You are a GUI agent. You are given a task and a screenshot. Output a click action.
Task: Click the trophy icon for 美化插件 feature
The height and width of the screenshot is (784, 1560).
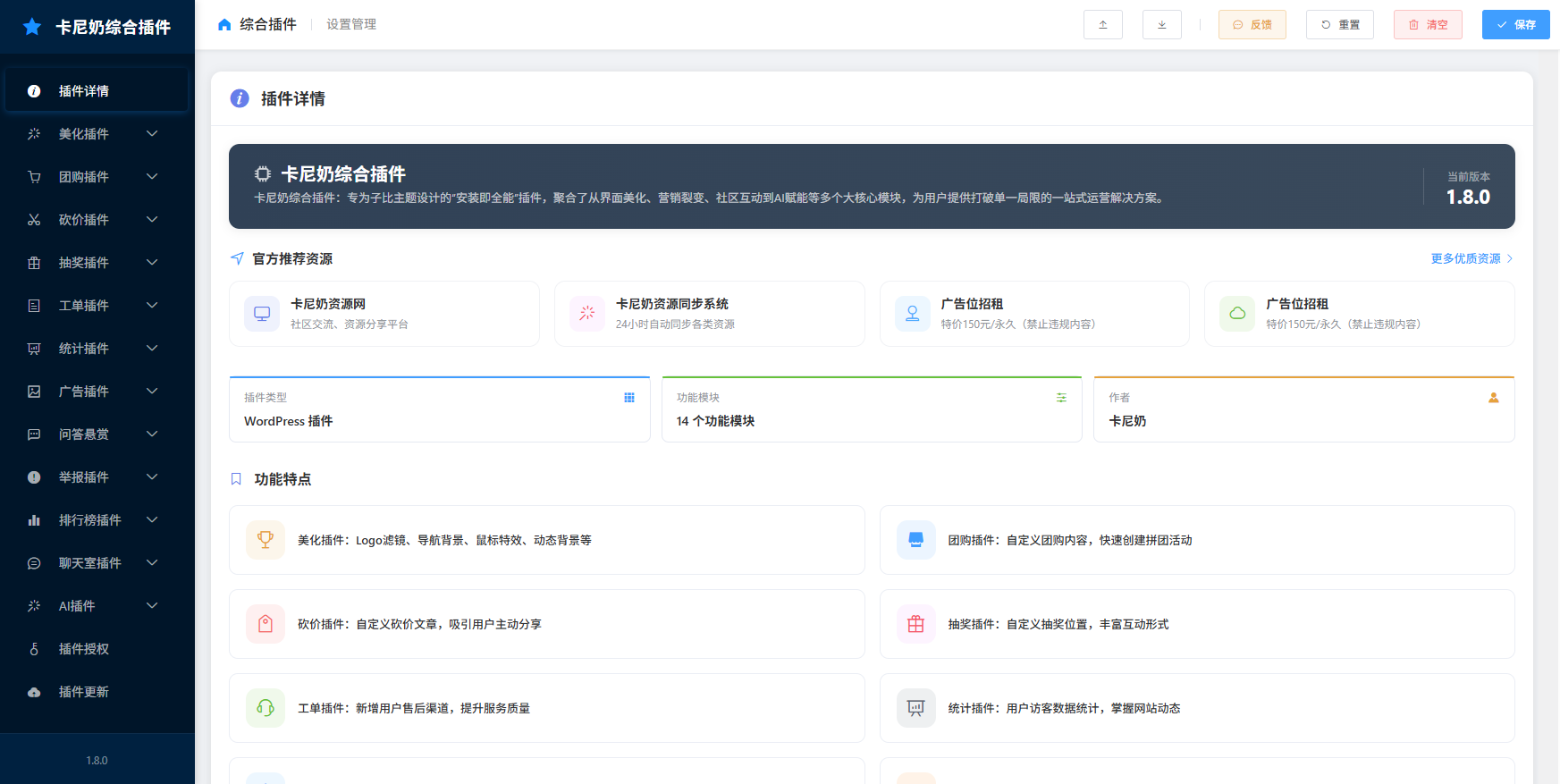pyautogui.click(x=266, y=540)
